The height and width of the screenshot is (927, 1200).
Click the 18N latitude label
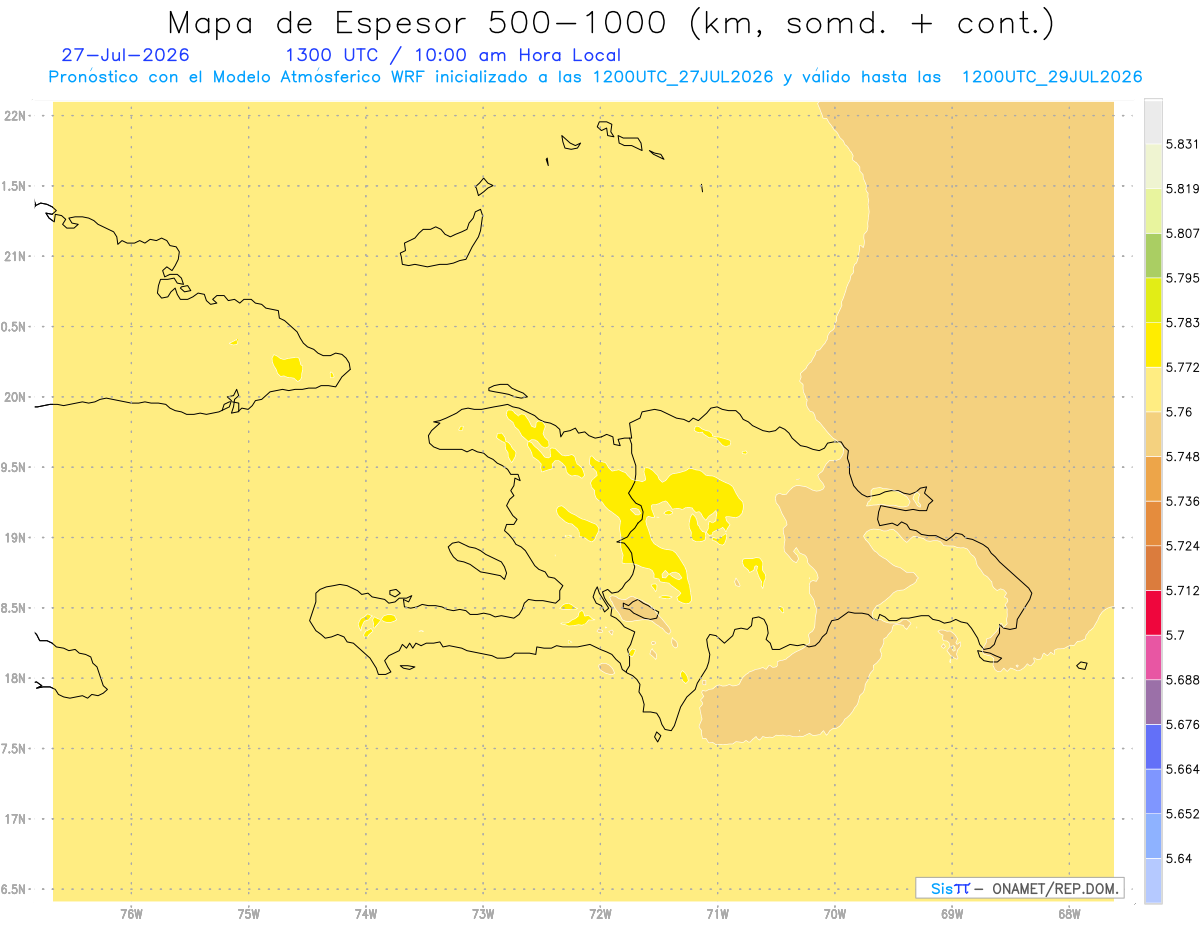[x=14, y=678]
